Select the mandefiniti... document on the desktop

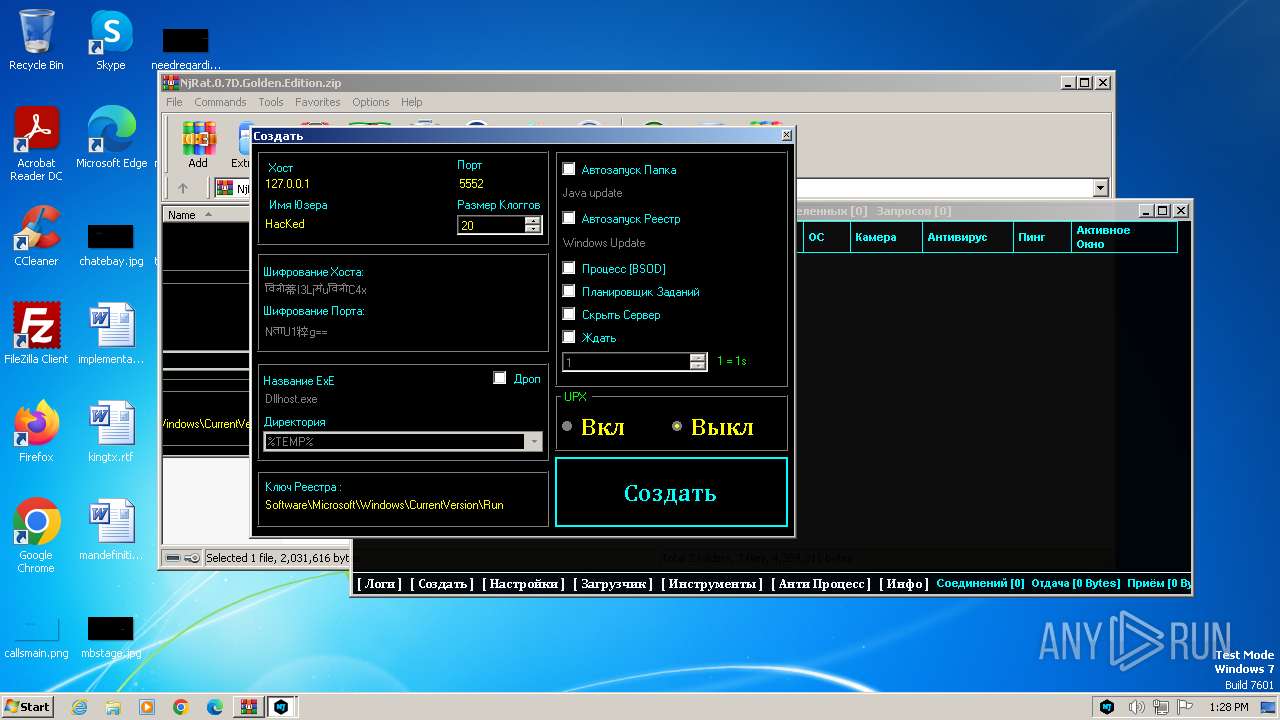[111, 530]
